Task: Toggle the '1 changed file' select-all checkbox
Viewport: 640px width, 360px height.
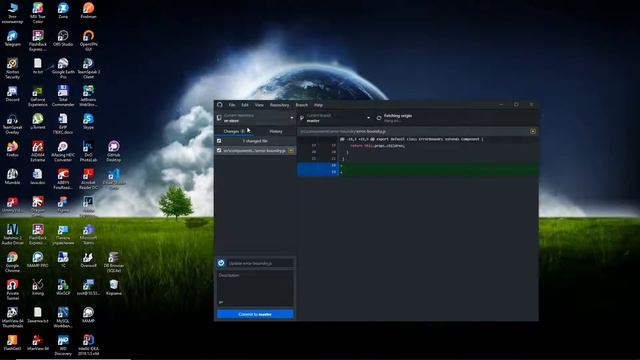Action: (x=219, y=141)
